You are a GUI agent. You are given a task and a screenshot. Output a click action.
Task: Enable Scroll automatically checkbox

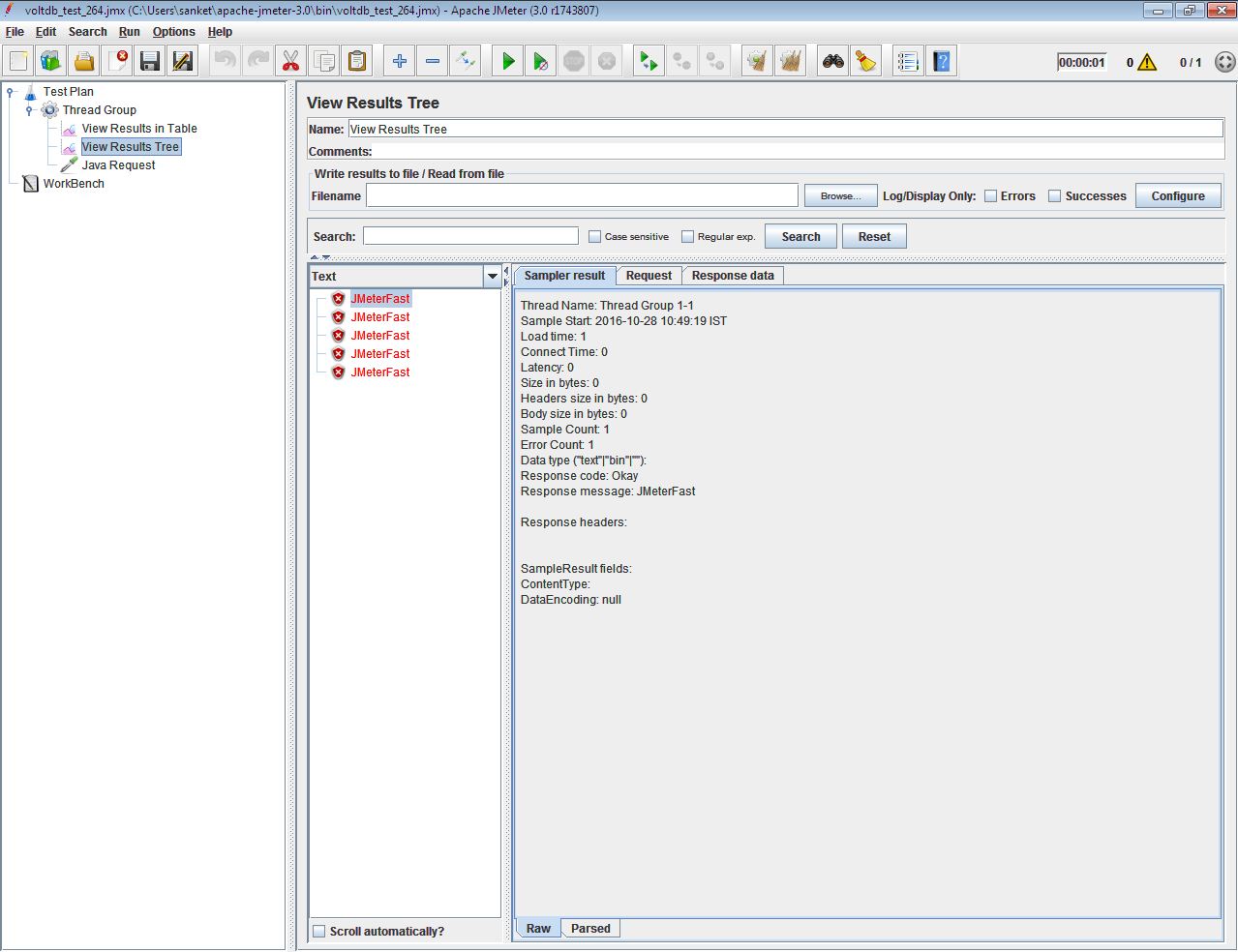point(318,931)
